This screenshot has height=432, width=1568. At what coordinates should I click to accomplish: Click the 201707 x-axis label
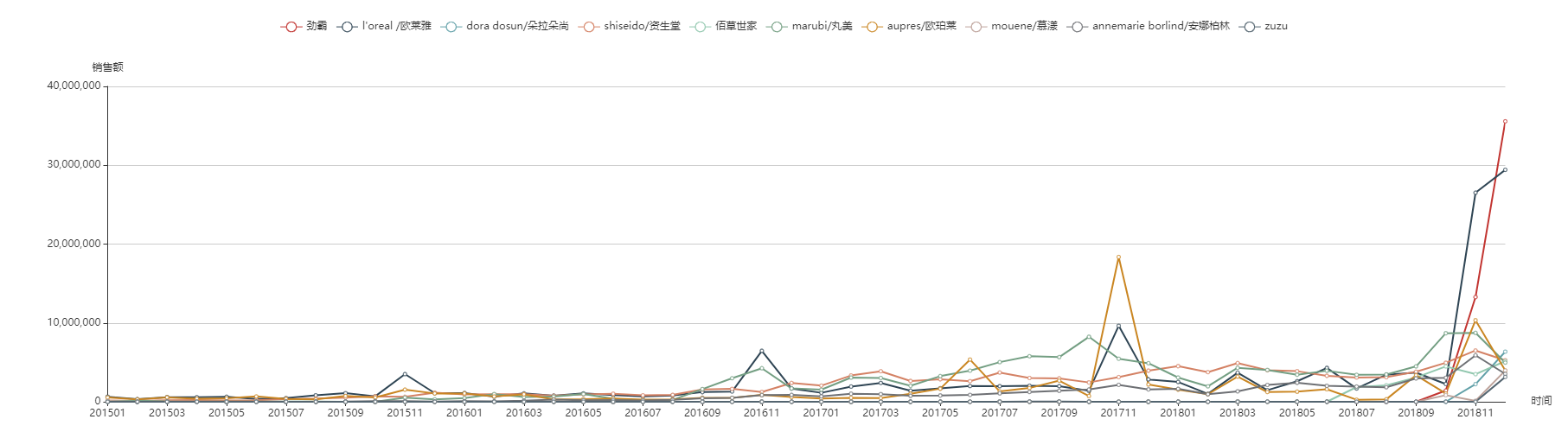(x=1000, y=413)
